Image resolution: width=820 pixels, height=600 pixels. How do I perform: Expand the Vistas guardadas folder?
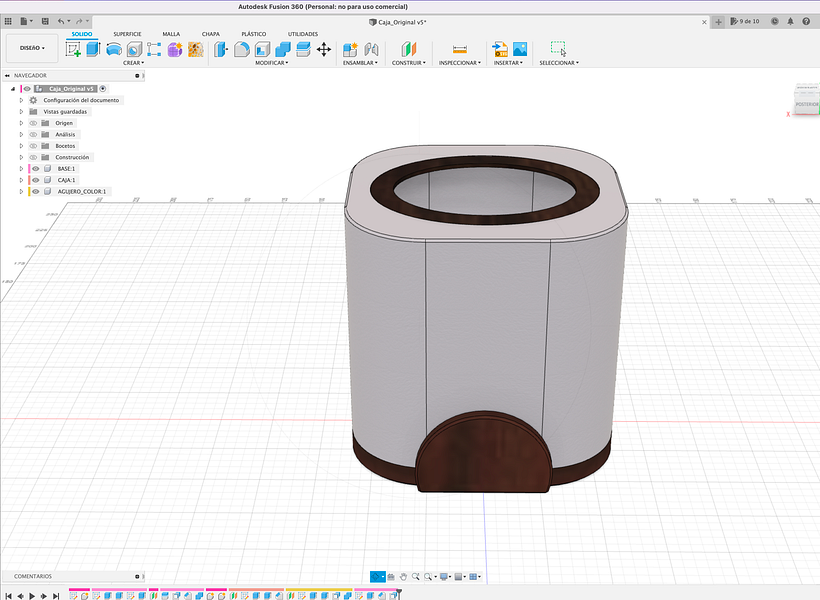coord(21,112)
